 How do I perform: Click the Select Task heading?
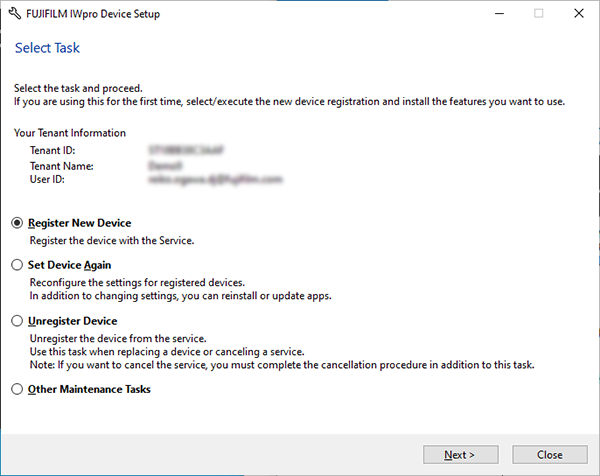click(x=47, y=48)
